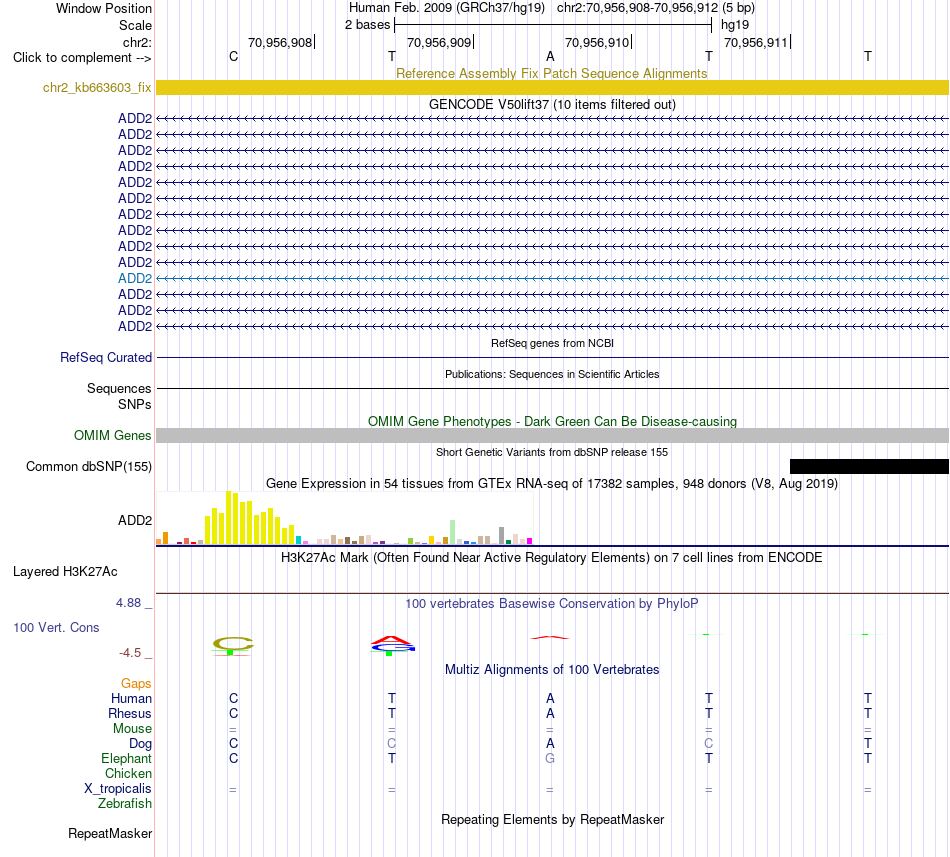The height and width of the screenshot is (857, 950).
Task: Click base C in the complement ruler row
Action: 233,56
